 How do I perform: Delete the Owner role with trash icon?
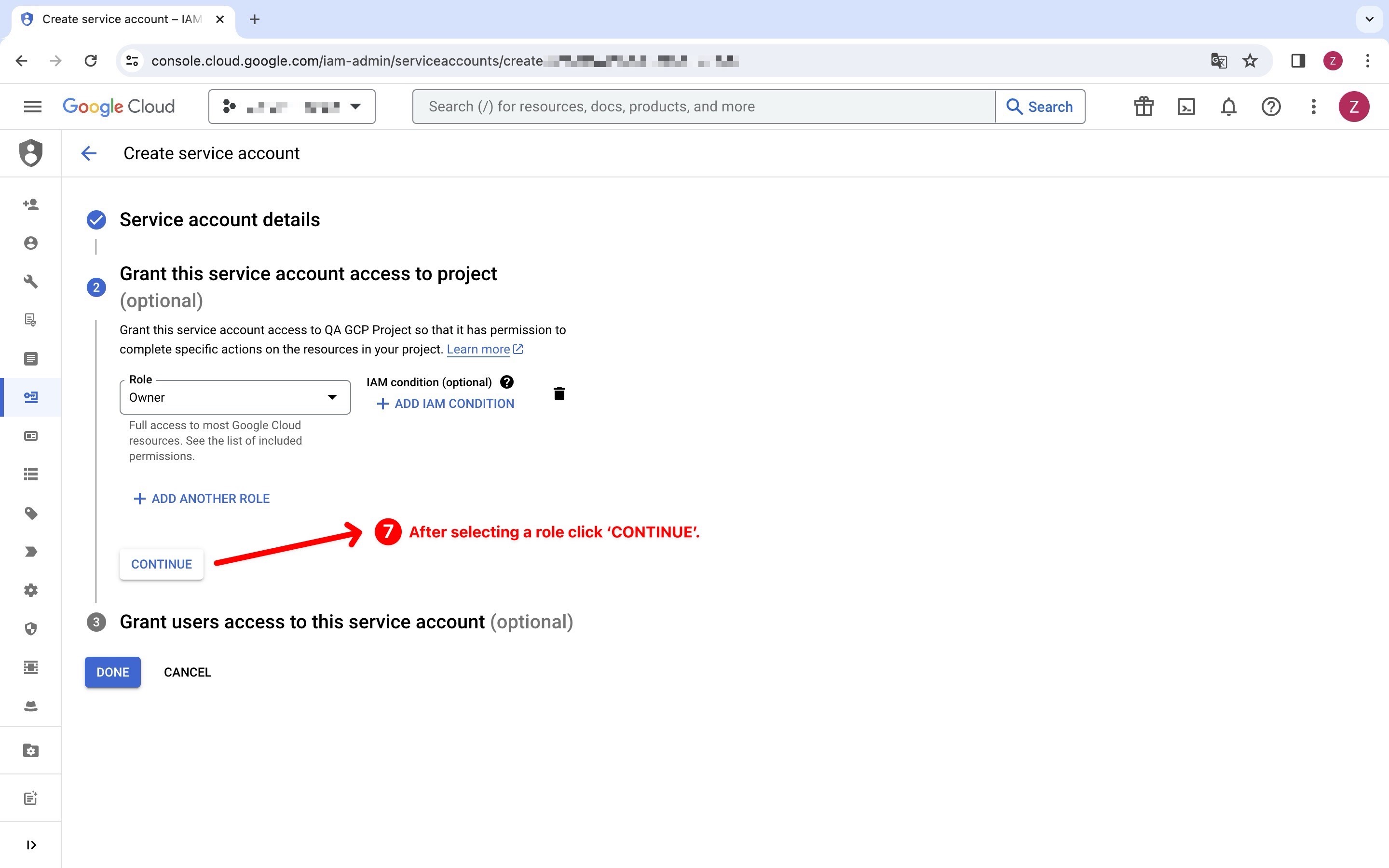point(559,393)
